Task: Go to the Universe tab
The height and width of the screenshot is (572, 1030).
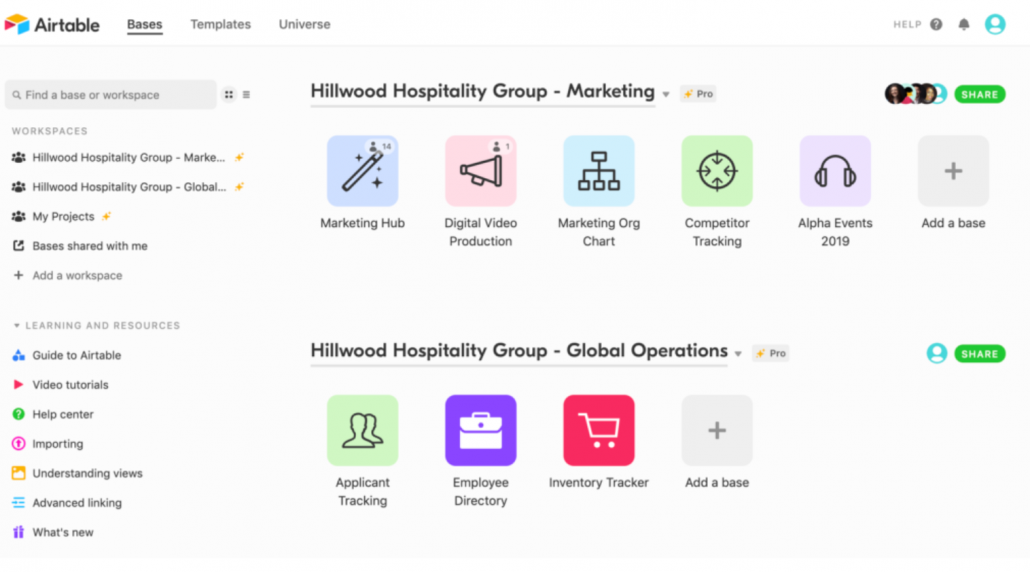Action: pyautogui.click(x=304, y=24)
